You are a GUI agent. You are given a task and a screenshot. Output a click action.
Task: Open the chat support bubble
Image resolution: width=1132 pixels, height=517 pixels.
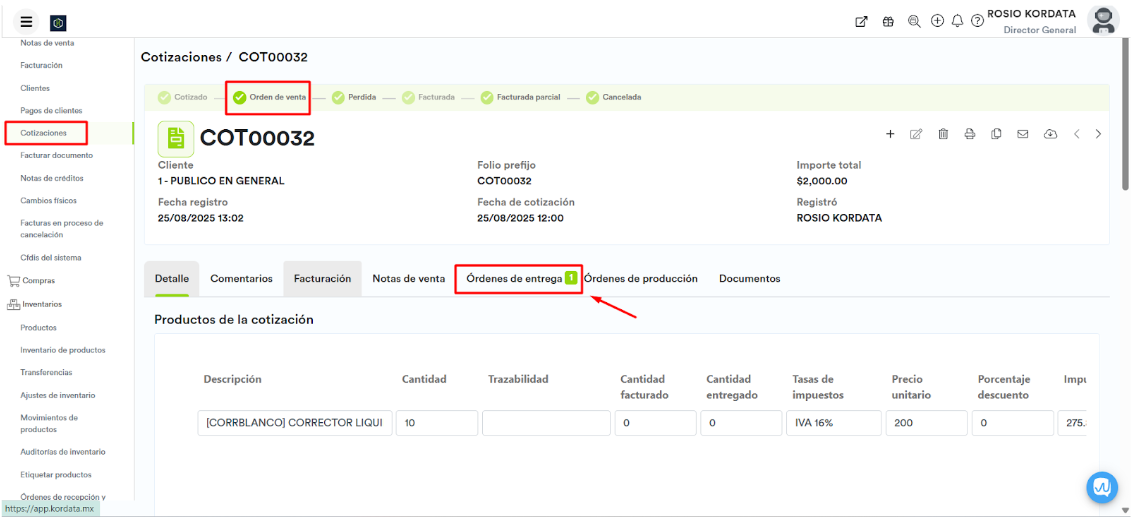pyautogui.click(x=1102, y=487)
